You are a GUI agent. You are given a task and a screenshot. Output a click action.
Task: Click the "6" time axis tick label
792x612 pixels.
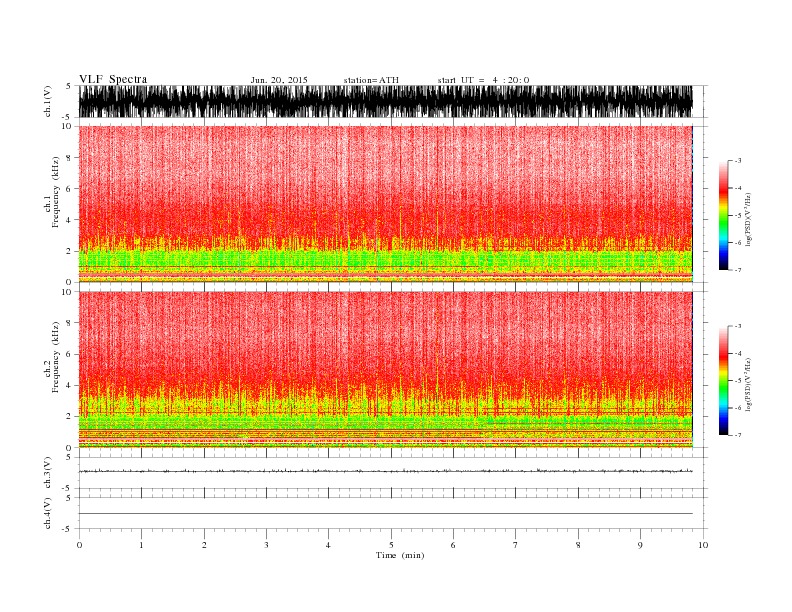pos(453,545)
